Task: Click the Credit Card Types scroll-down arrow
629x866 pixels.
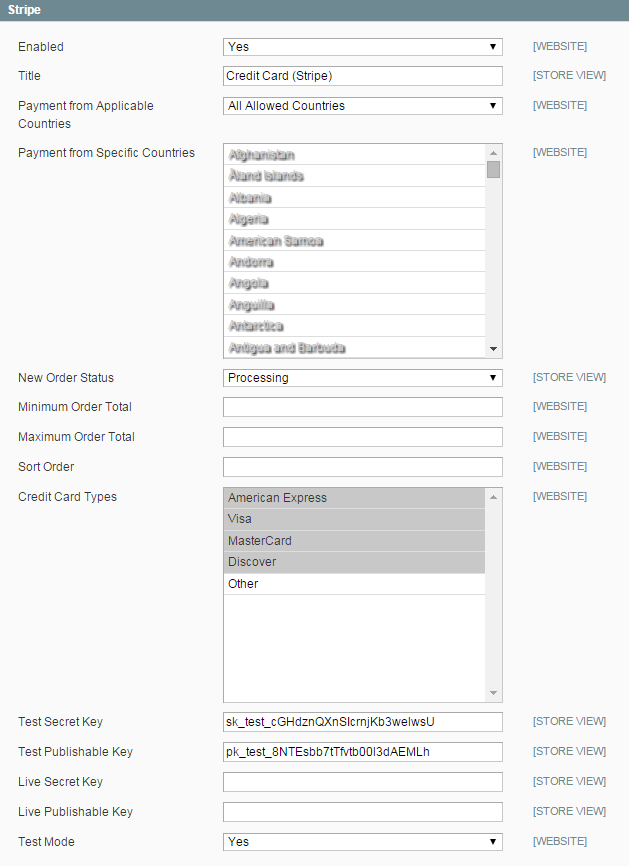Action: 493,693
